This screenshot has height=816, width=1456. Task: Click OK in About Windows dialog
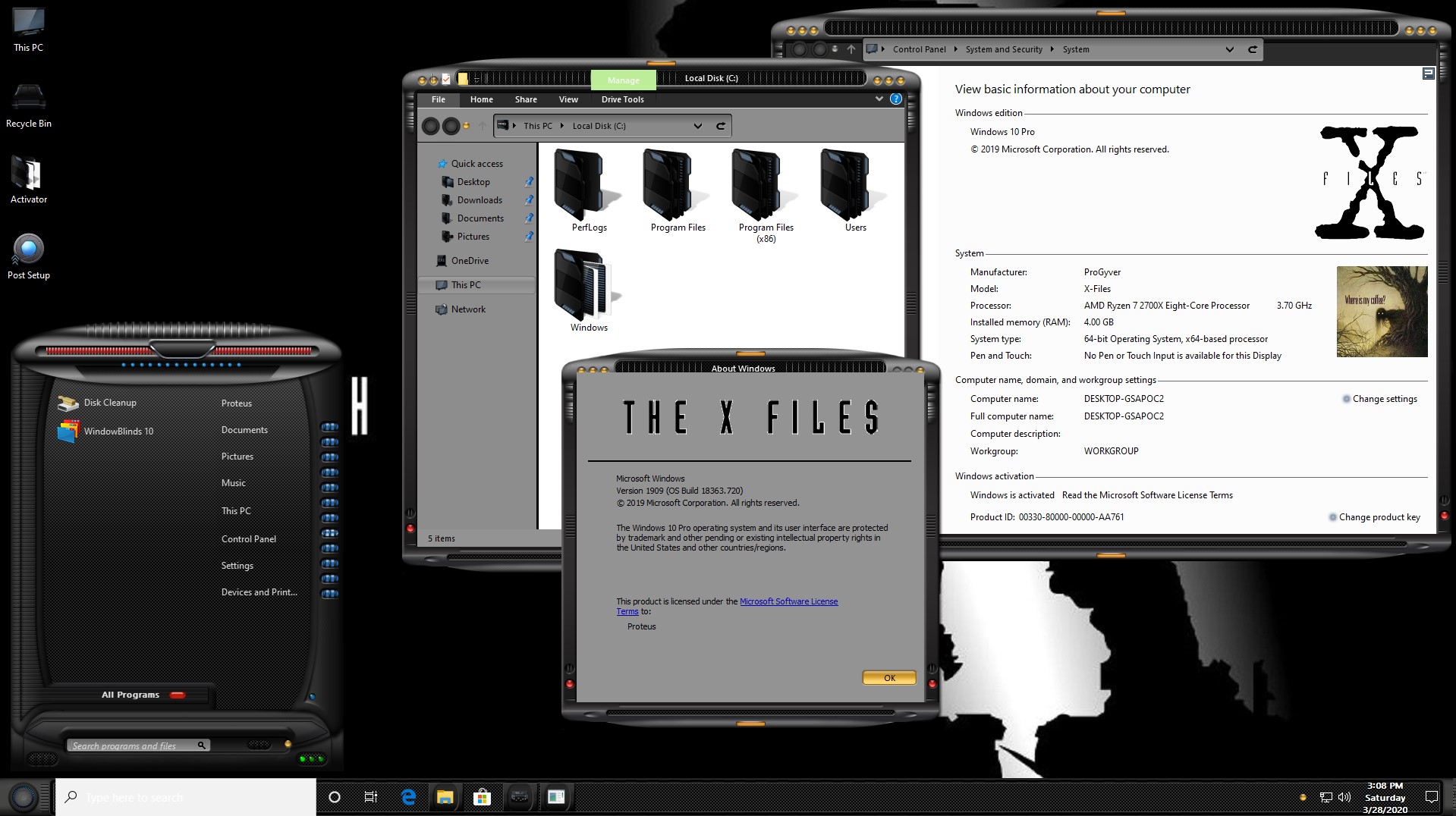point(889,678)
